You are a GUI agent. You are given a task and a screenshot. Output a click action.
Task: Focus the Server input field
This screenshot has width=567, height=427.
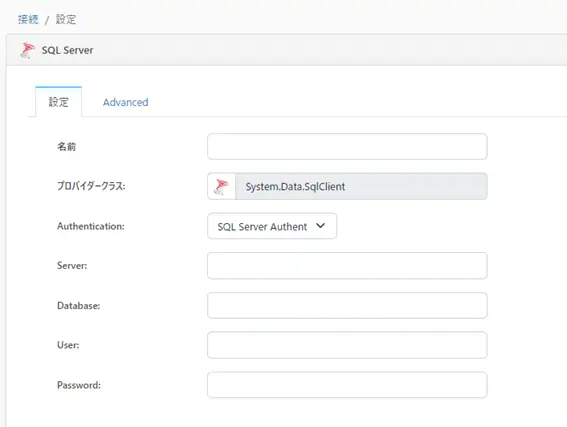[347, 266]
